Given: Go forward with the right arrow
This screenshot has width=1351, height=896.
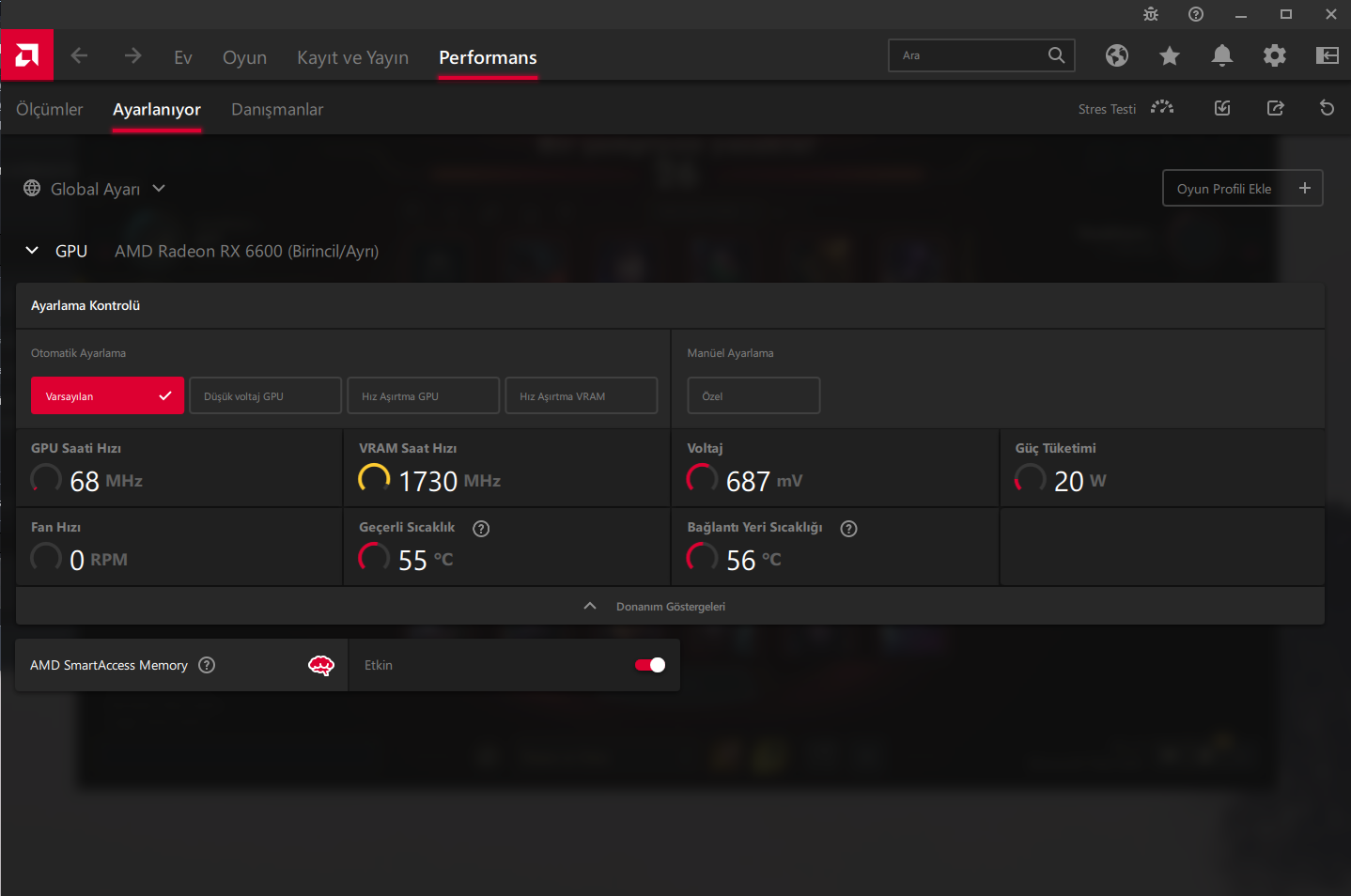Looking at the screenshot, I should pyautogui.click(x=132, y=55).
